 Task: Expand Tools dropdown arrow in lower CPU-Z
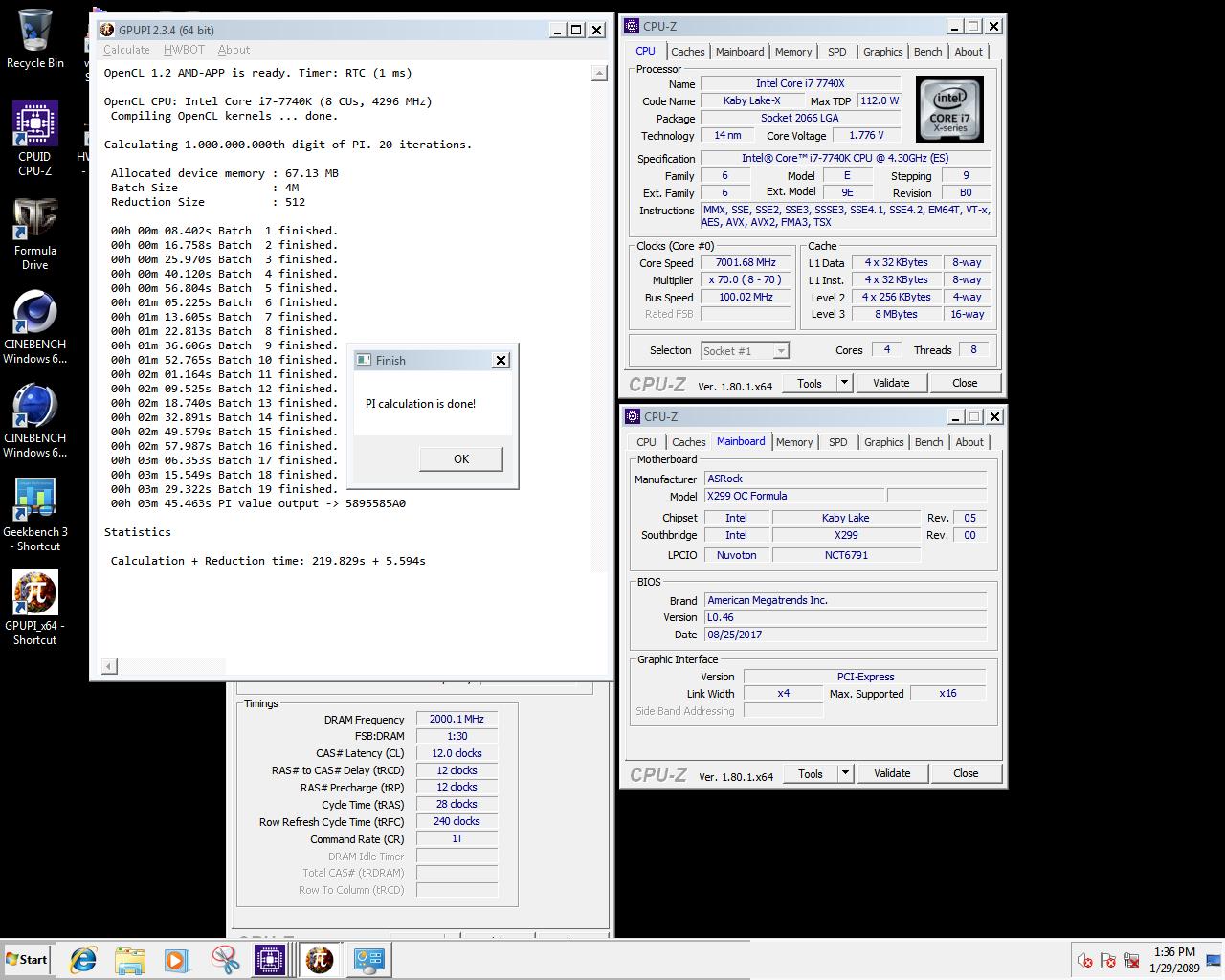(845, 773)
